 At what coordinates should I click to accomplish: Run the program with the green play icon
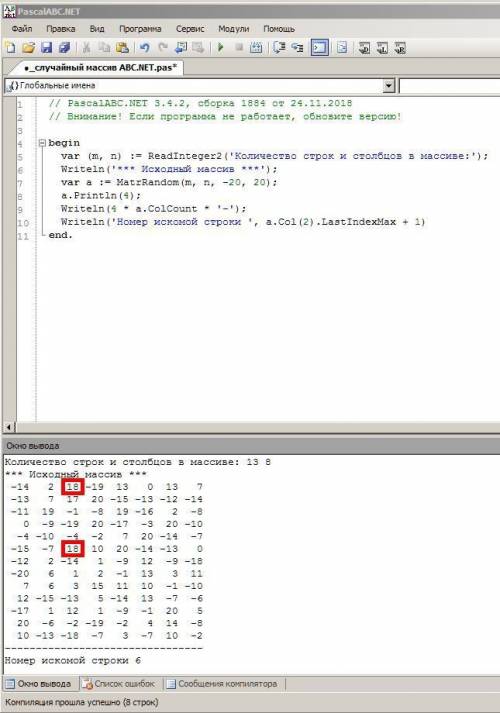(x=221, y=47)
